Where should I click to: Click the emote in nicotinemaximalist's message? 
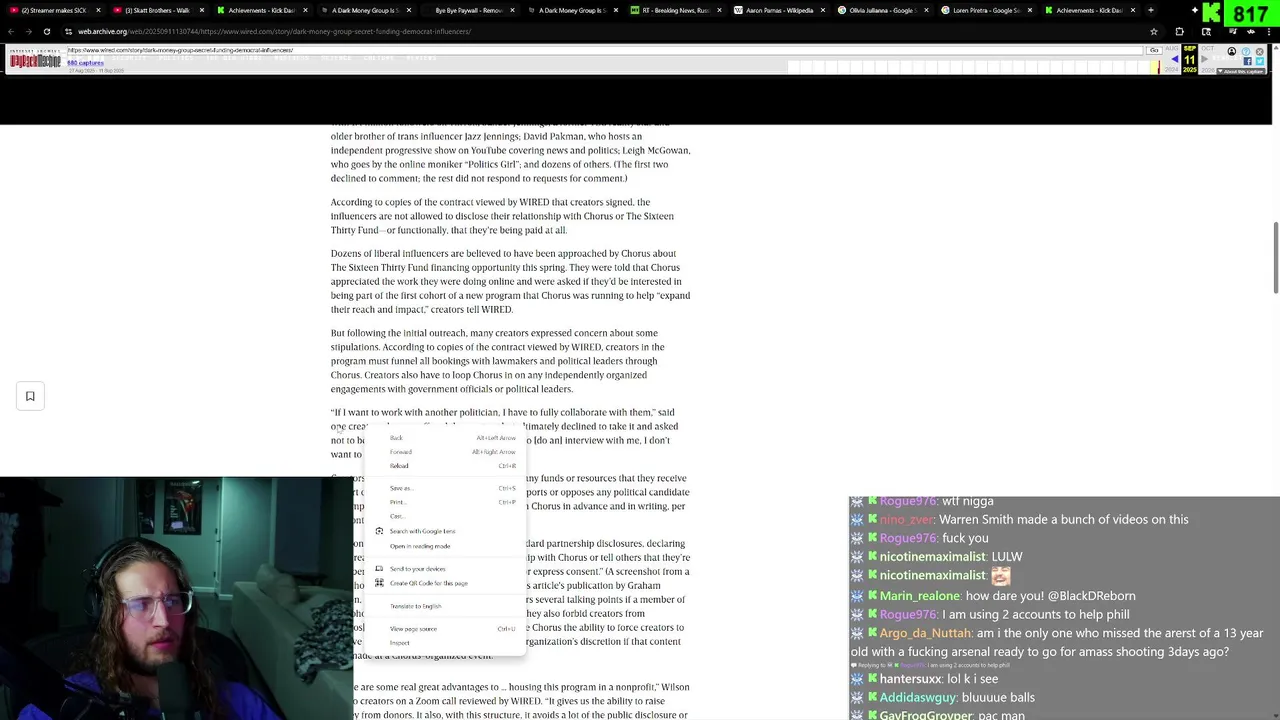pyautogui.click(x=1000, y=575)
